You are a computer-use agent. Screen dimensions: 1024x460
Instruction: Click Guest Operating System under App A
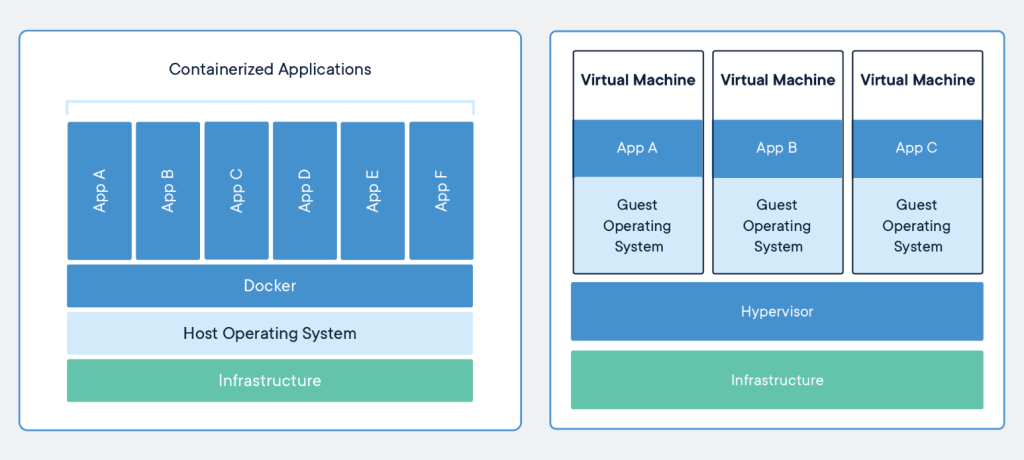coord(637,225)
